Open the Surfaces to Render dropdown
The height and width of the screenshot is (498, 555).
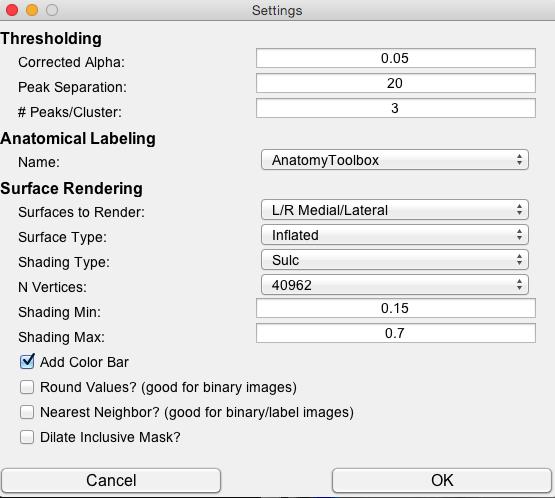pos(395,210)
